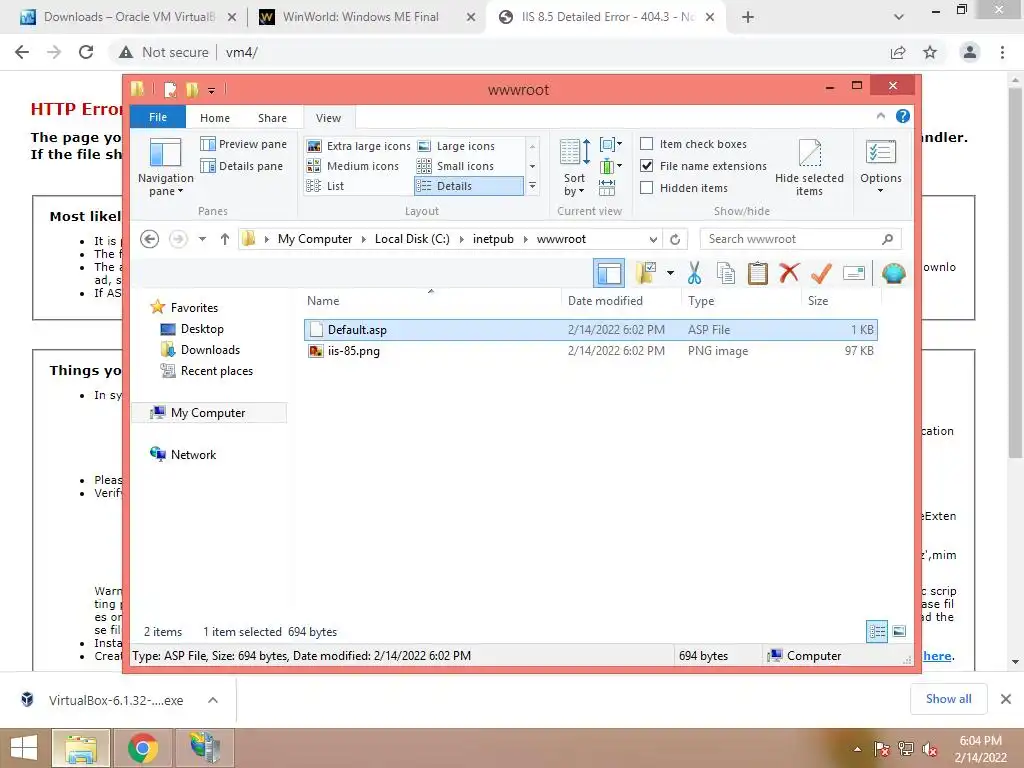Viewport: 1024px width, 768px height.
Task: Expand the layout gallery more arrow
Action: coord(532,186)
